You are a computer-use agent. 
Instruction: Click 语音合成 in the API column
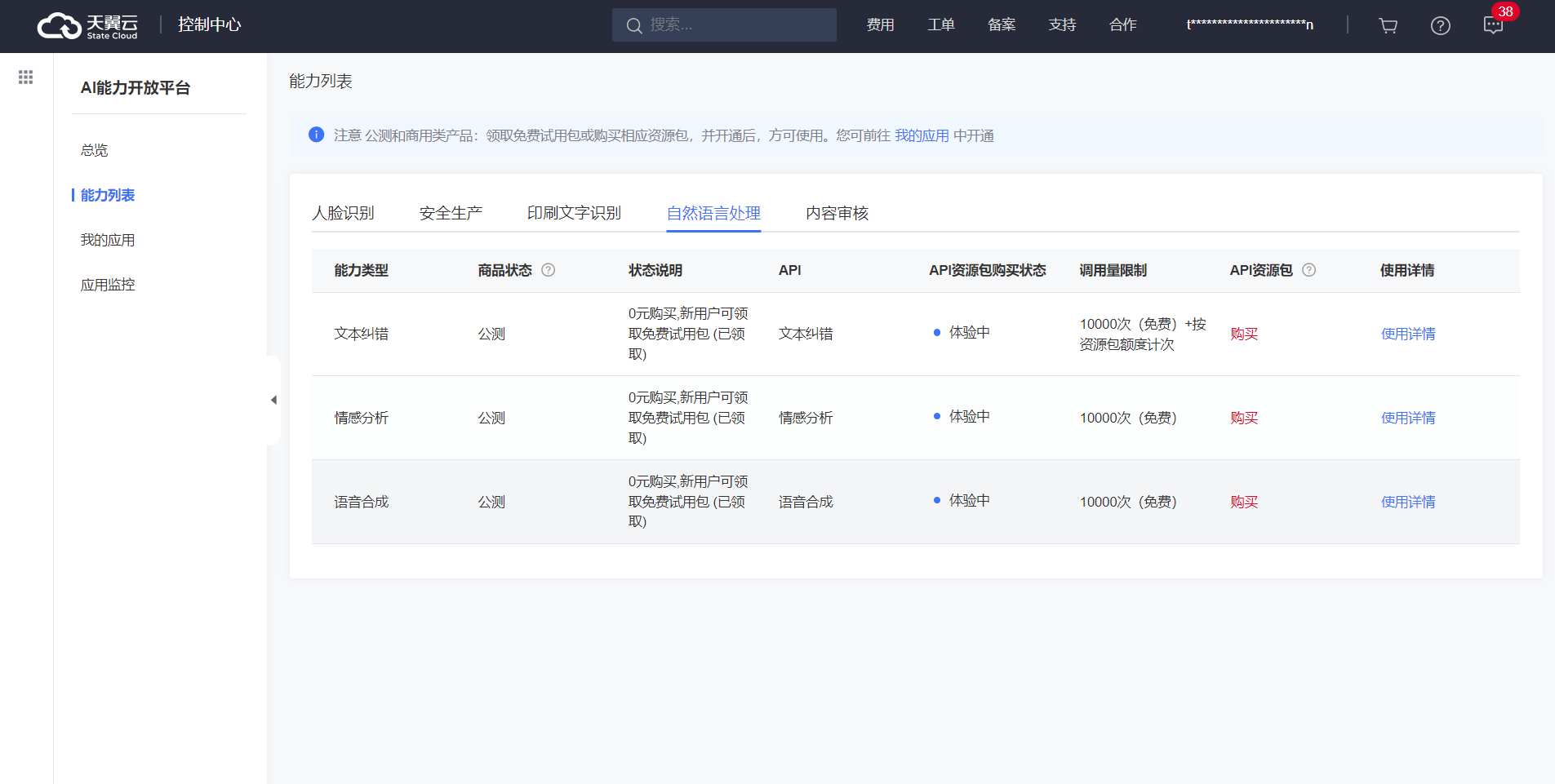[x=806, y=502]
